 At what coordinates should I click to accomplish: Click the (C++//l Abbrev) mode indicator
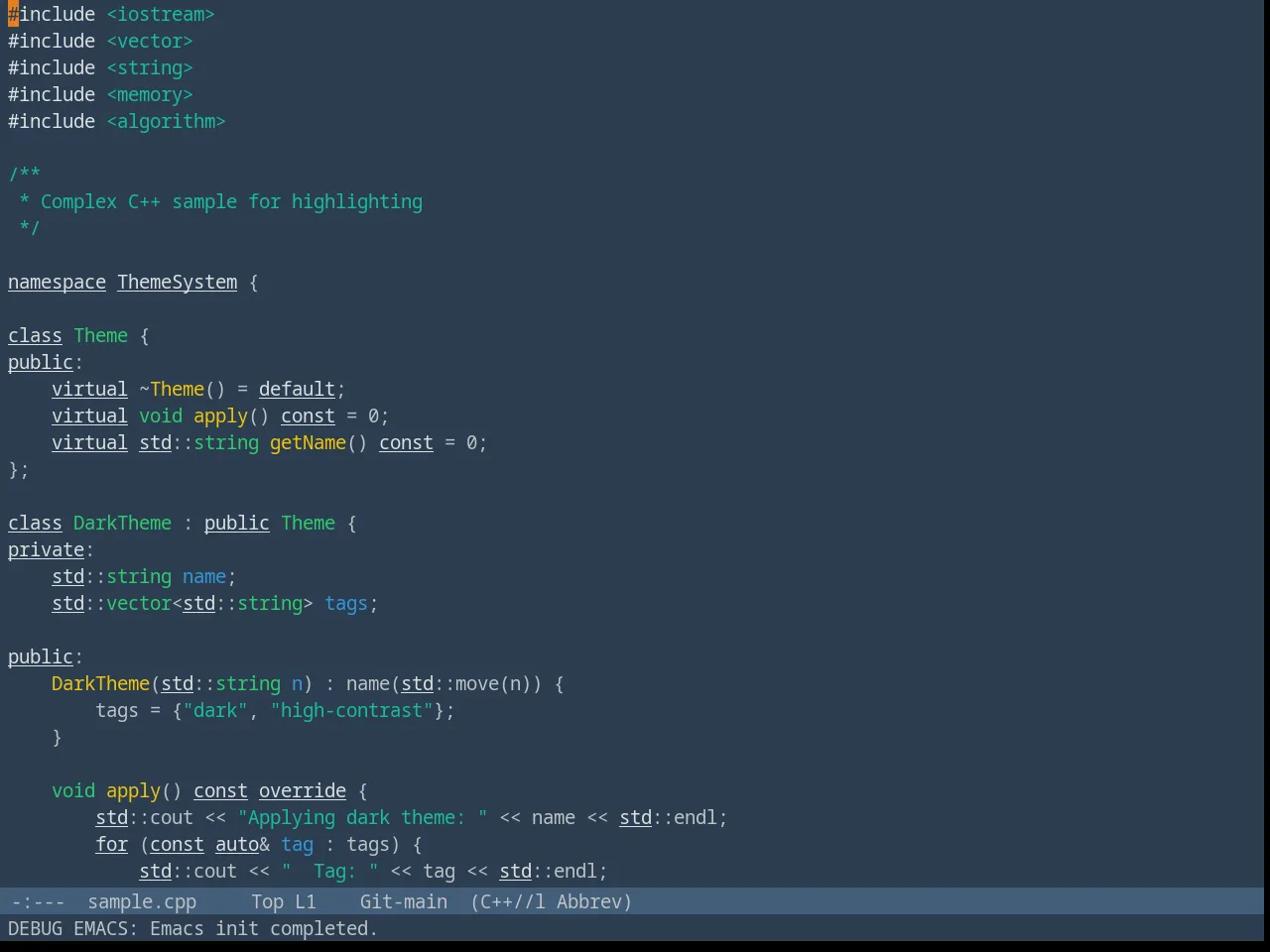(x=551, y=901)
